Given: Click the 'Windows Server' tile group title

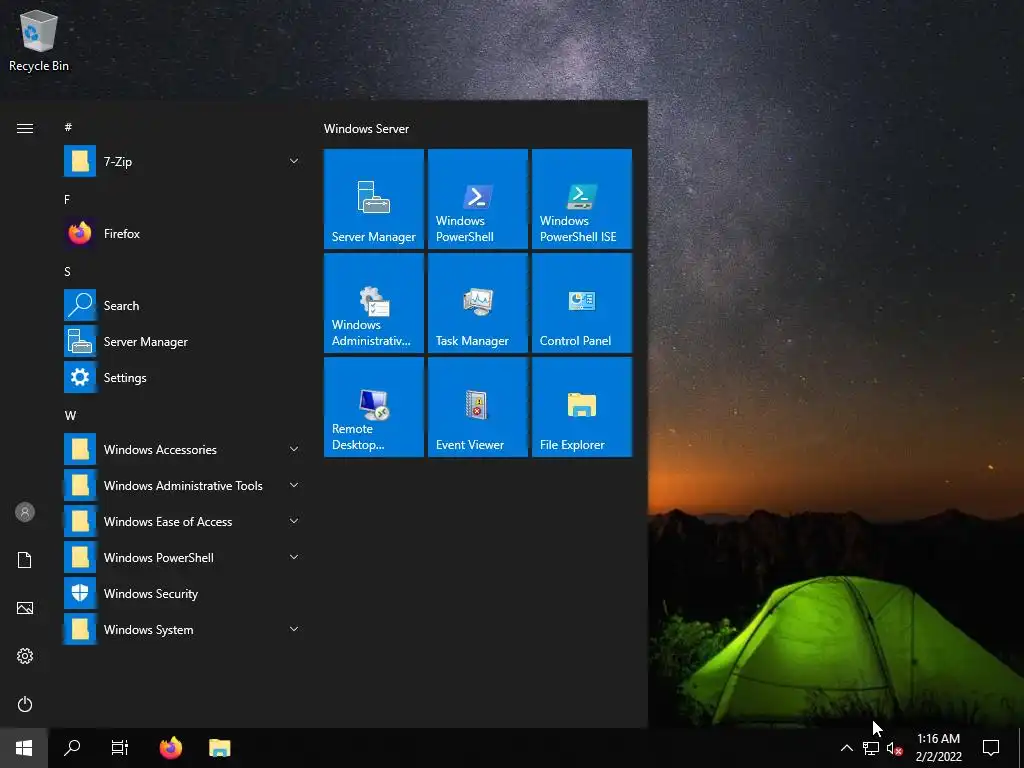Looking at the screenshot, I should pos(366,129).
